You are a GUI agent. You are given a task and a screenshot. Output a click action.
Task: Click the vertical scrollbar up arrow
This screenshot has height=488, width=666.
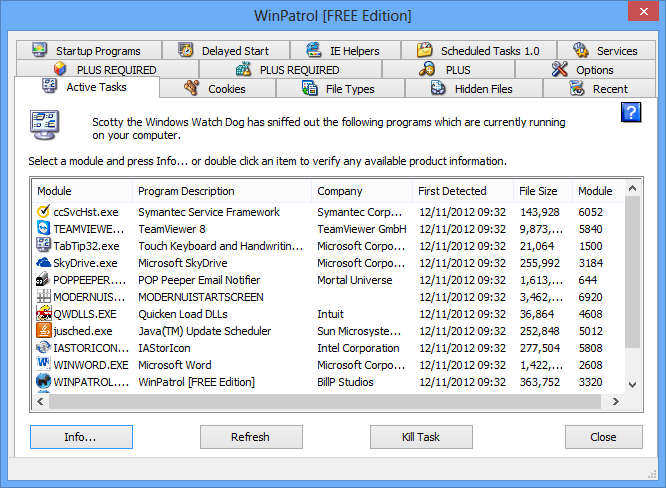click(x=632, y=188)
